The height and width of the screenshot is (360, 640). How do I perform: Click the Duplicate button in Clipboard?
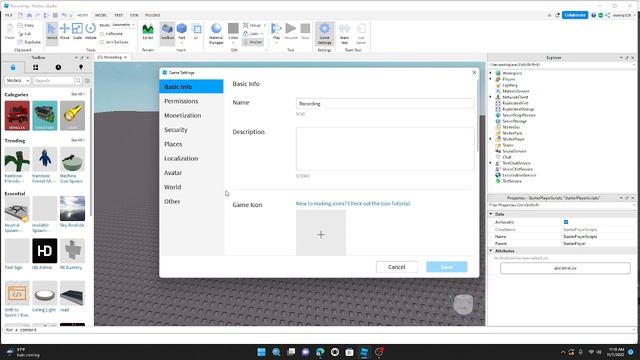[x=29, y=42]
